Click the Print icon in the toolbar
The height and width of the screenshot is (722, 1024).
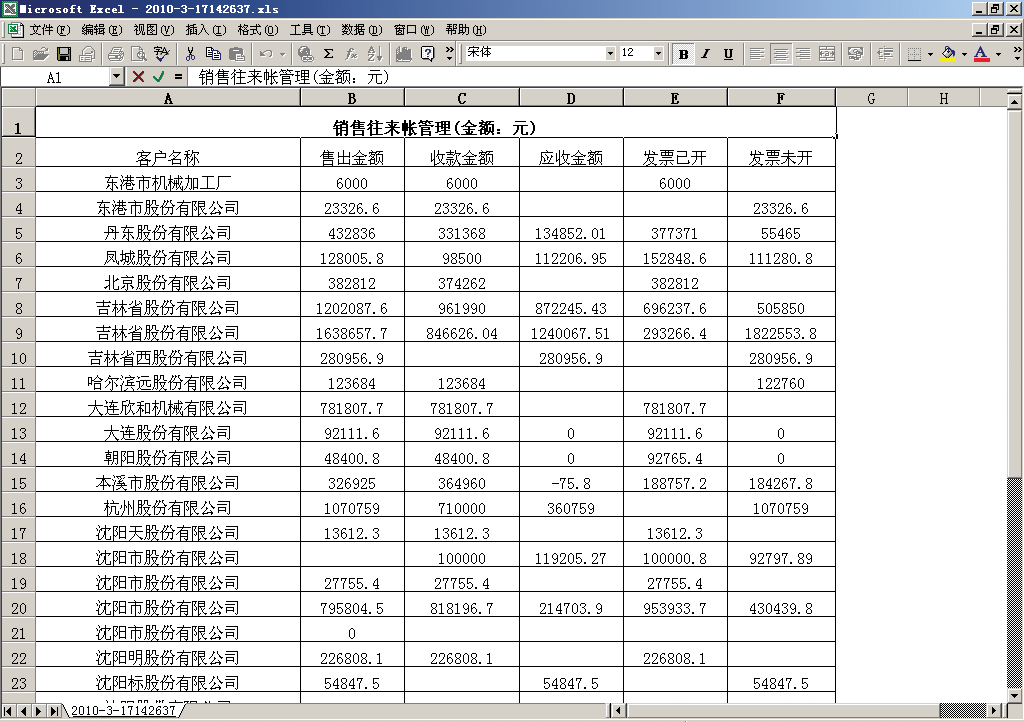click(x=115, y=54)
